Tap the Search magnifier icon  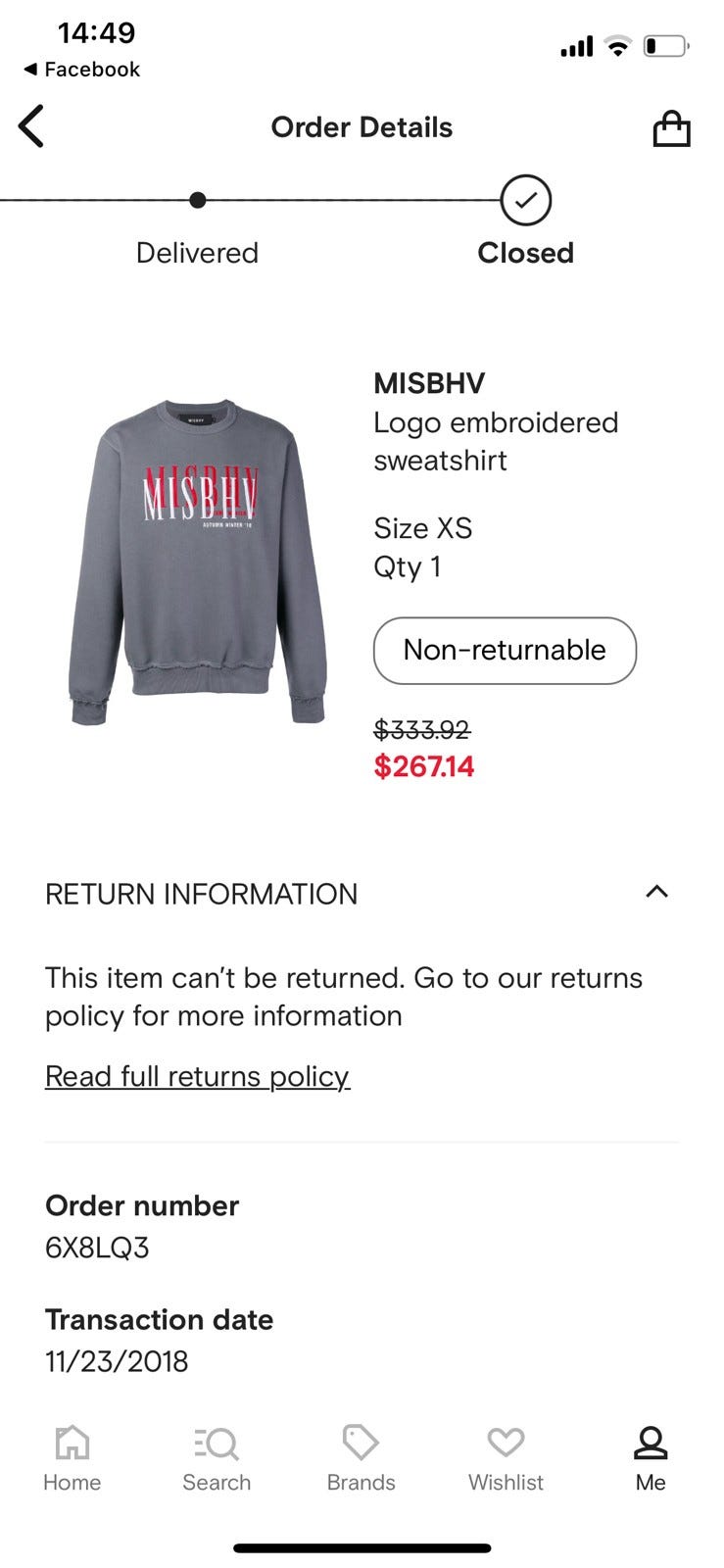tap(217, 1443)
